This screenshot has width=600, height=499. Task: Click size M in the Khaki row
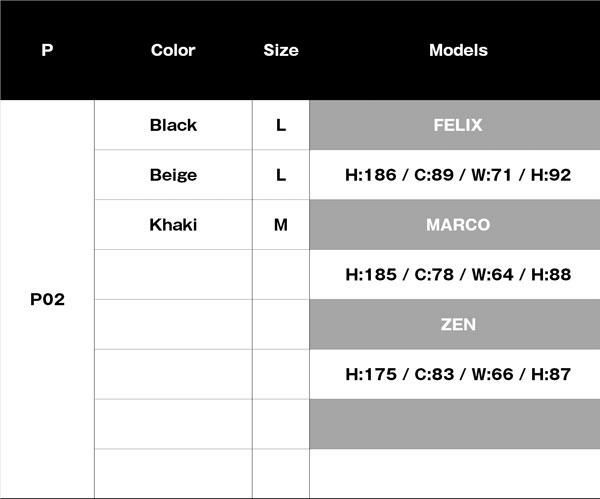pyautogui.click(x=281, y=225)
